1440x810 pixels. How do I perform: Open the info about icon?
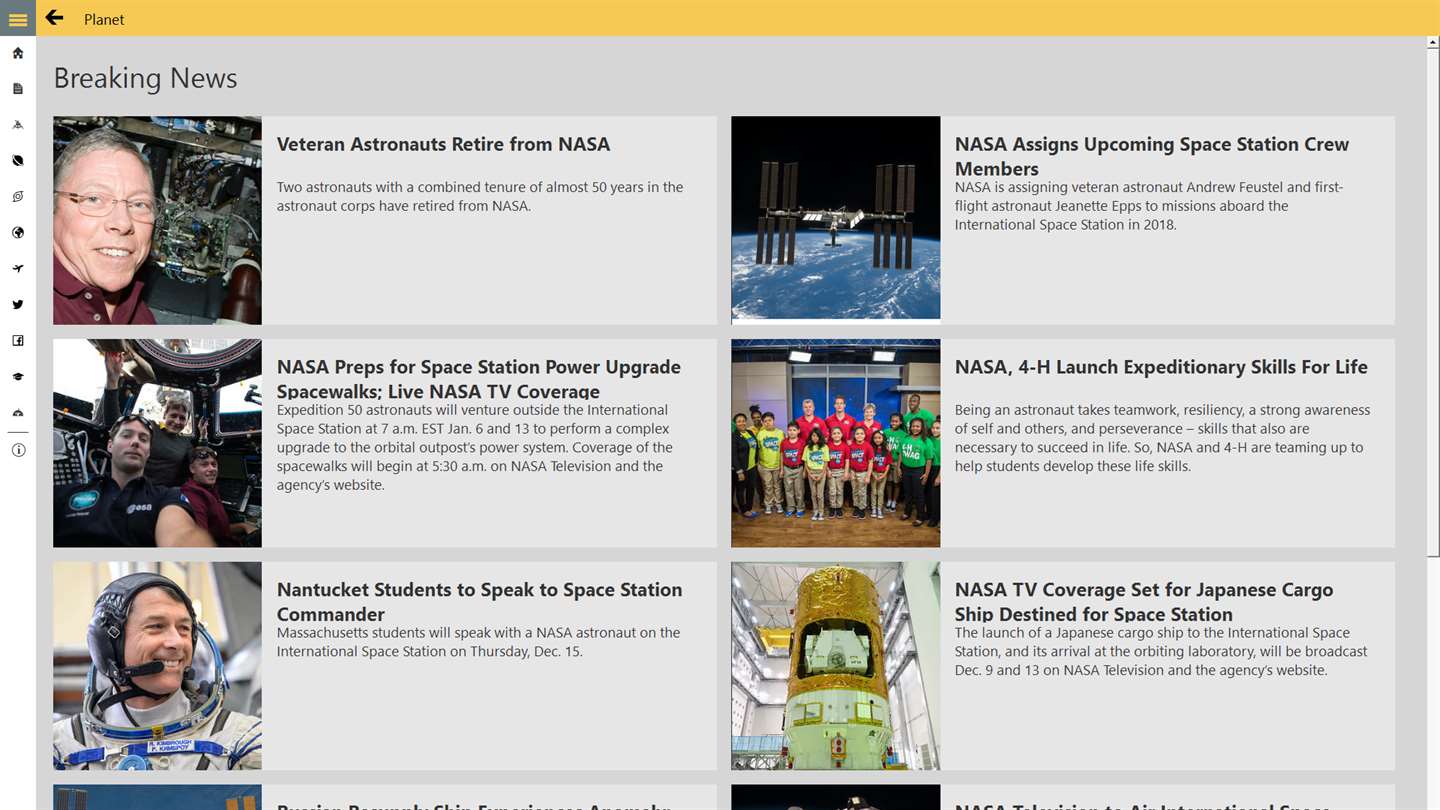coord(18,450)
